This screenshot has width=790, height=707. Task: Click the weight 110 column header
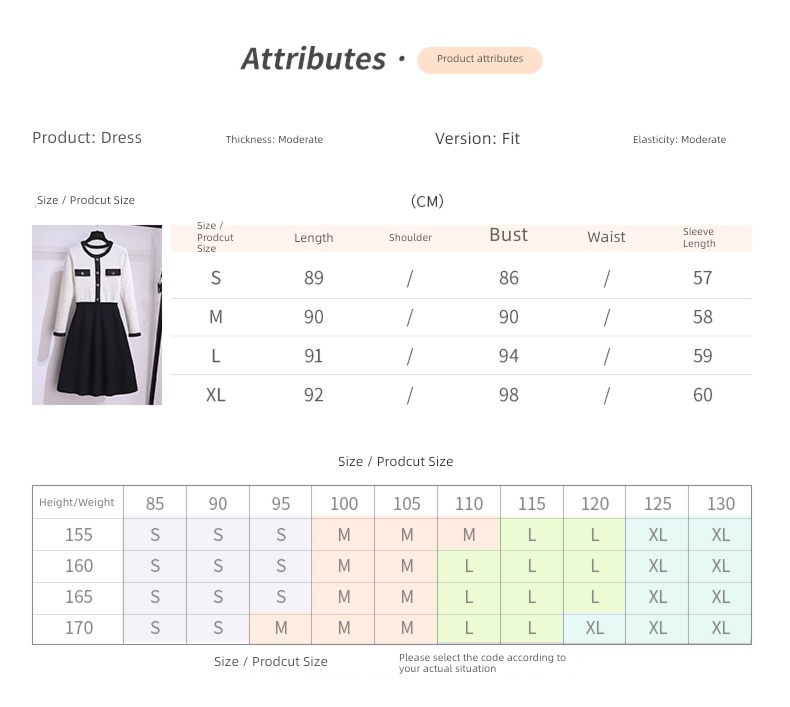[469, 503]
